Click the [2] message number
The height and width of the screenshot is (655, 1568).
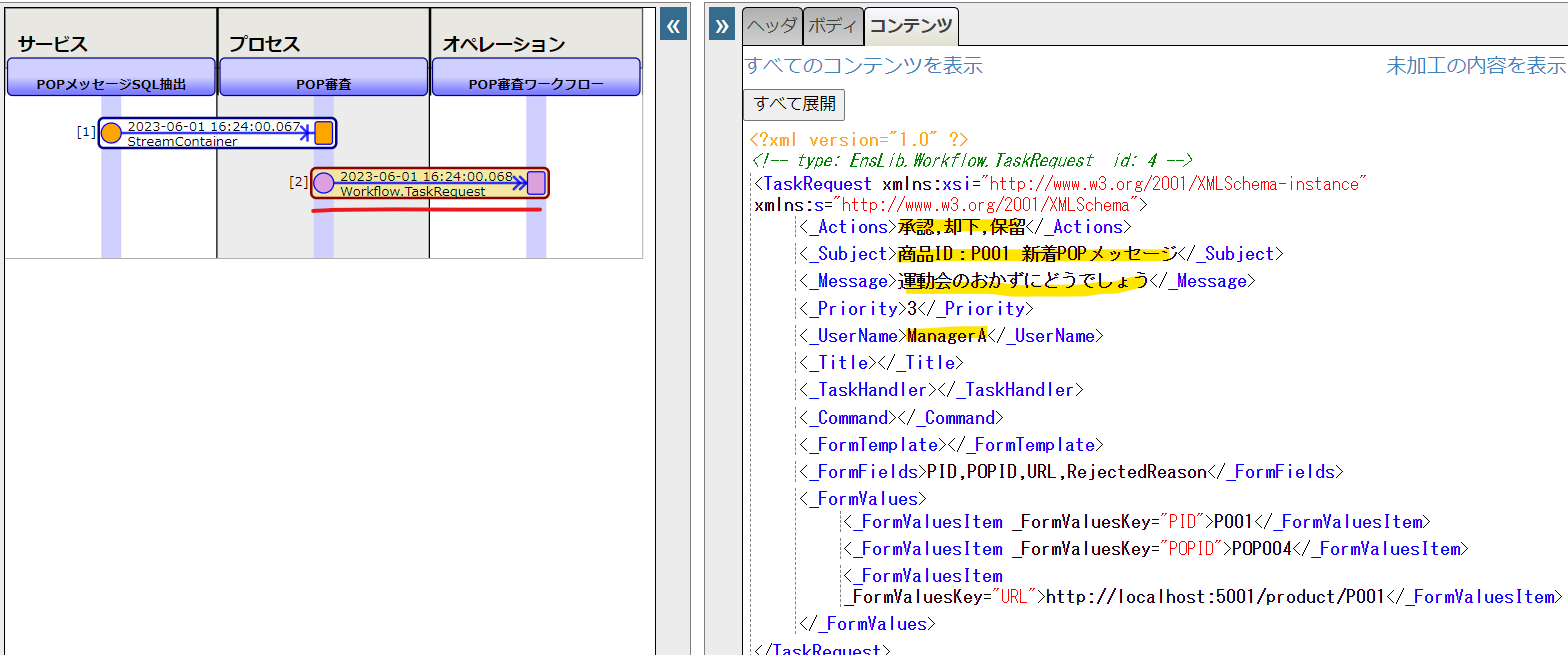coord(298,182)
